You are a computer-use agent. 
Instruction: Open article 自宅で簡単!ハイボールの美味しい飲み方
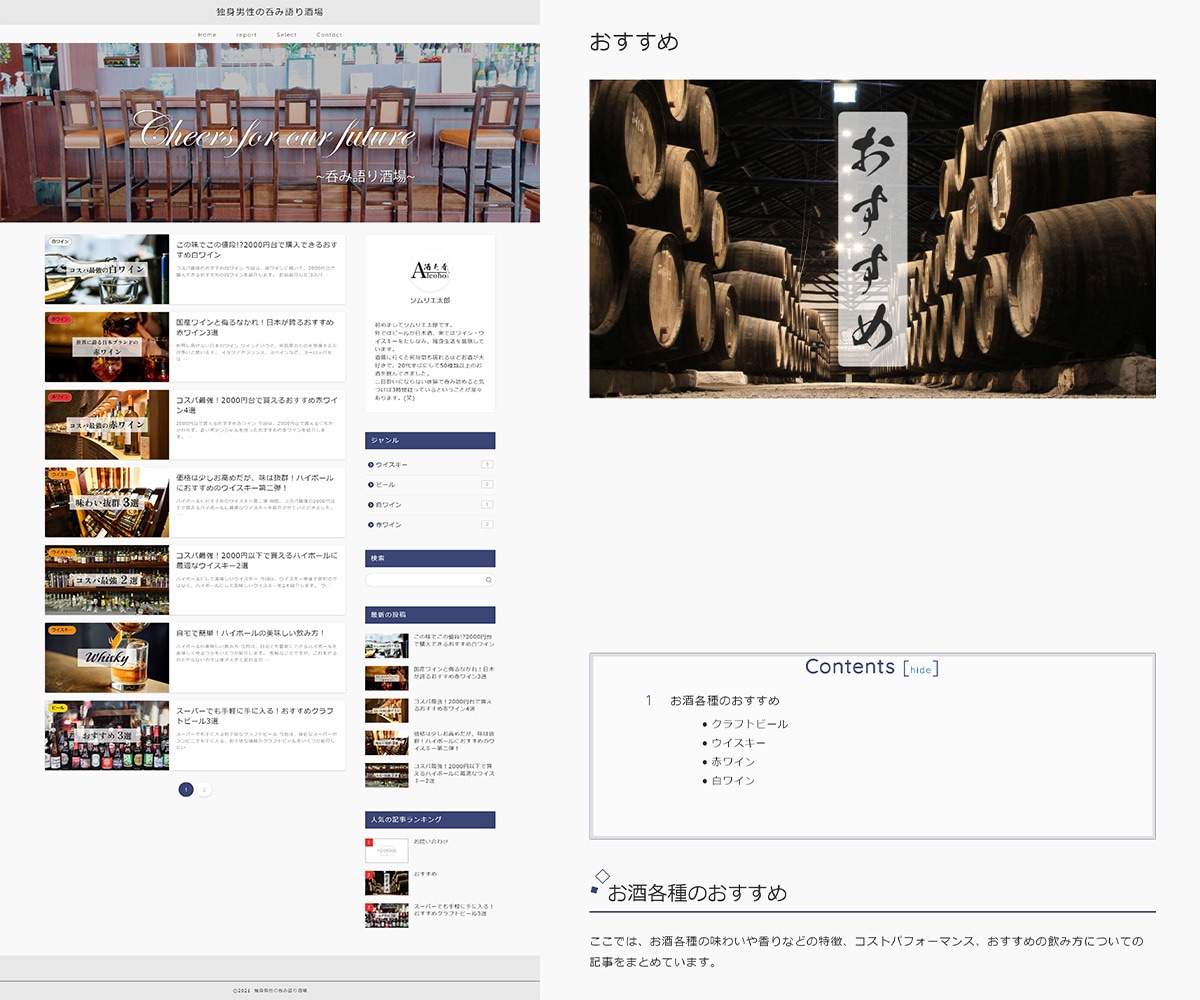251,633
